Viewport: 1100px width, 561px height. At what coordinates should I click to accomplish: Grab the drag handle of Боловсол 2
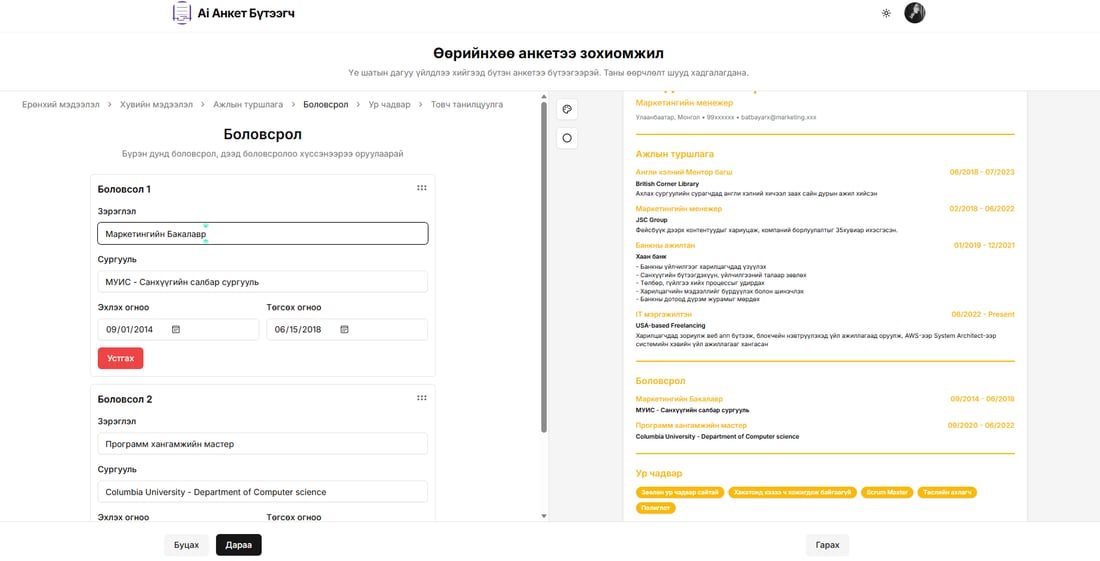click(x=422, y=398)
